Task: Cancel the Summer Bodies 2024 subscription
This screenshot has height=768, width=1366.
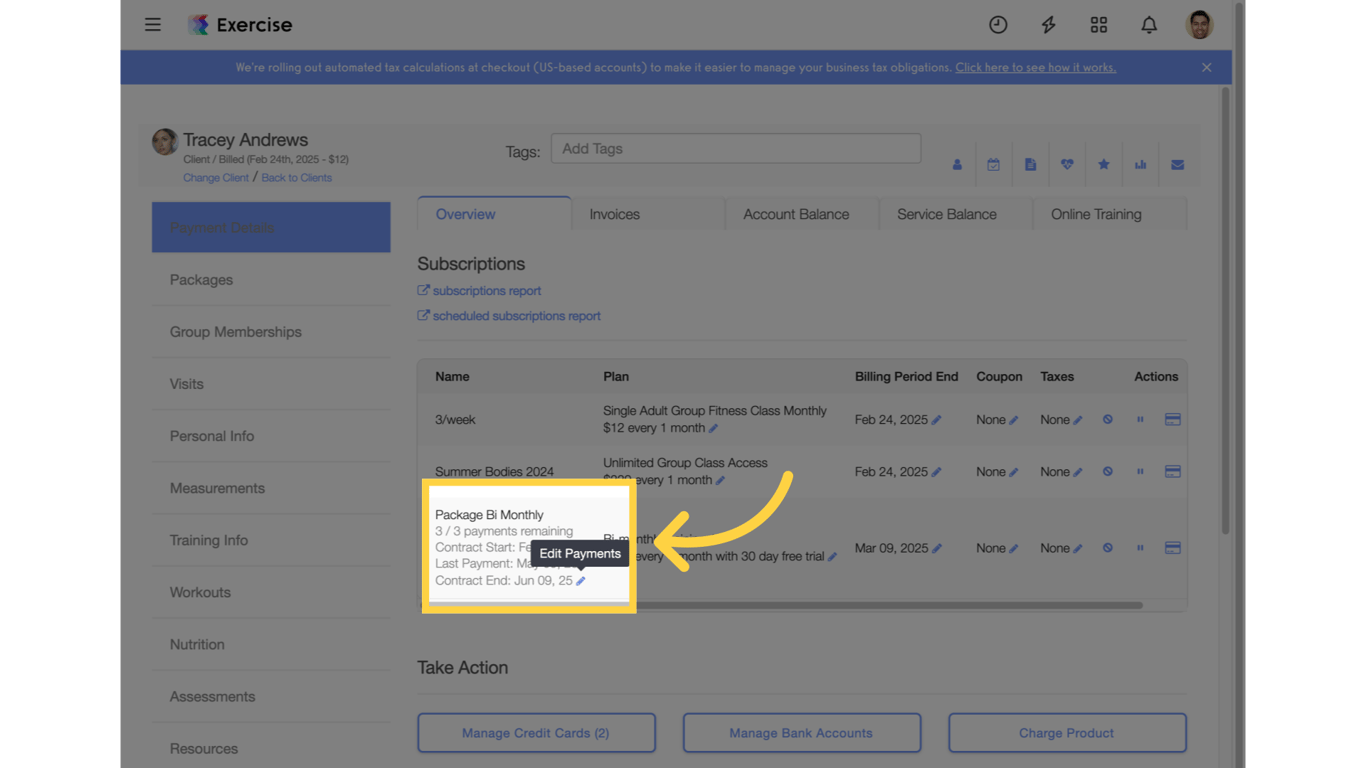Action: (1107, 471)
